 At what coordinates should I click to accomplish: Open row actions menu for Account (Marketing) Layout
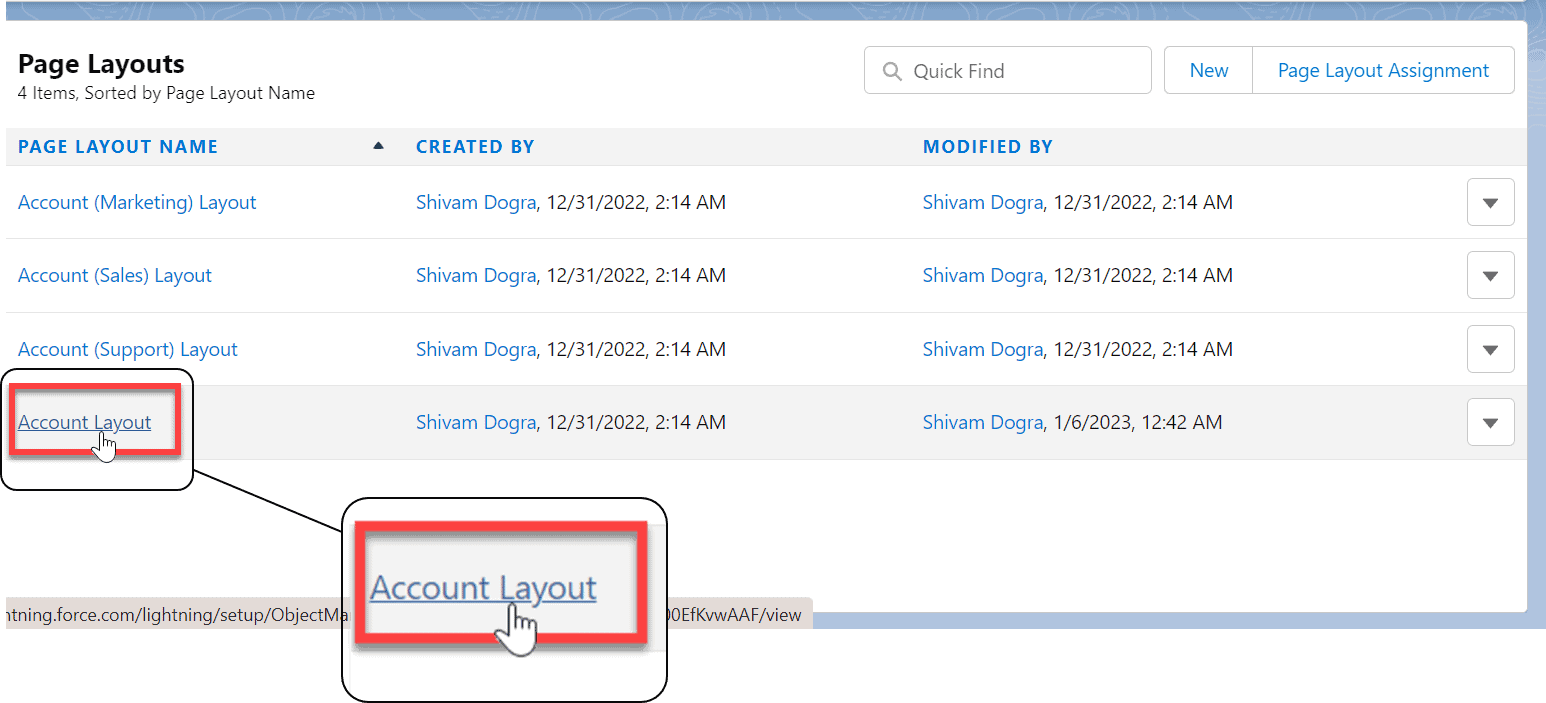pyautogui.click(x=1490, y=201)
